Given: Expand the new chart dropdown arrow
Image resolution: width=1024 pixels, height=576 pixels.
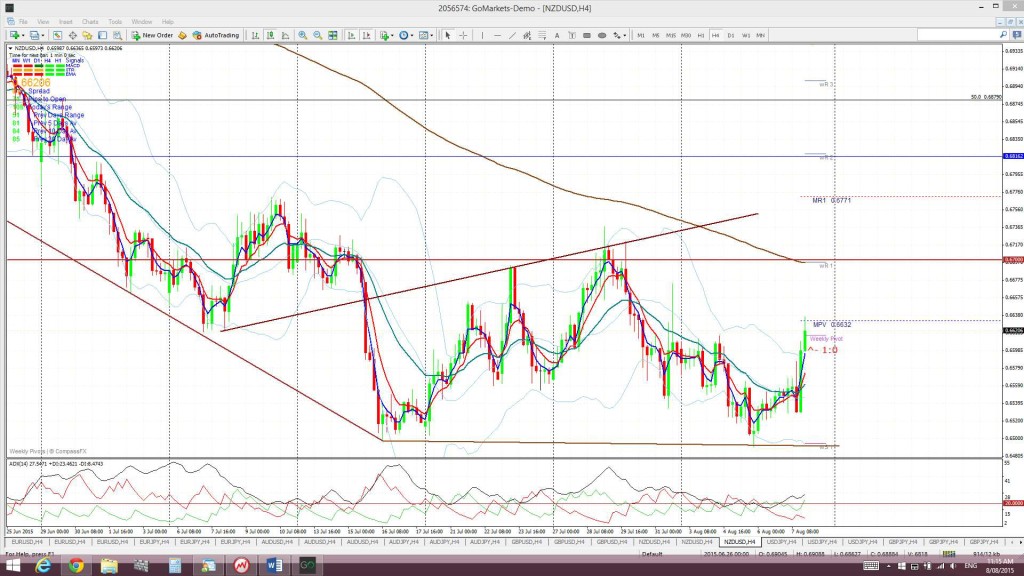Looking at the screenshot, I should 23,35.
